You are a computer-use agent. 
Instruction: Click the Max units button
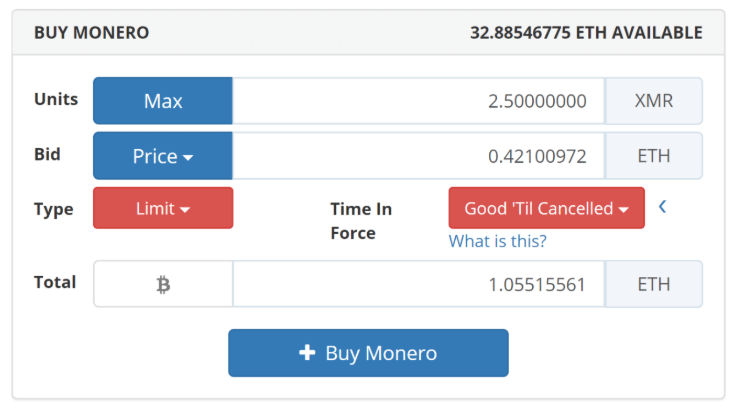pyautogui.click(x=163, y=101)
